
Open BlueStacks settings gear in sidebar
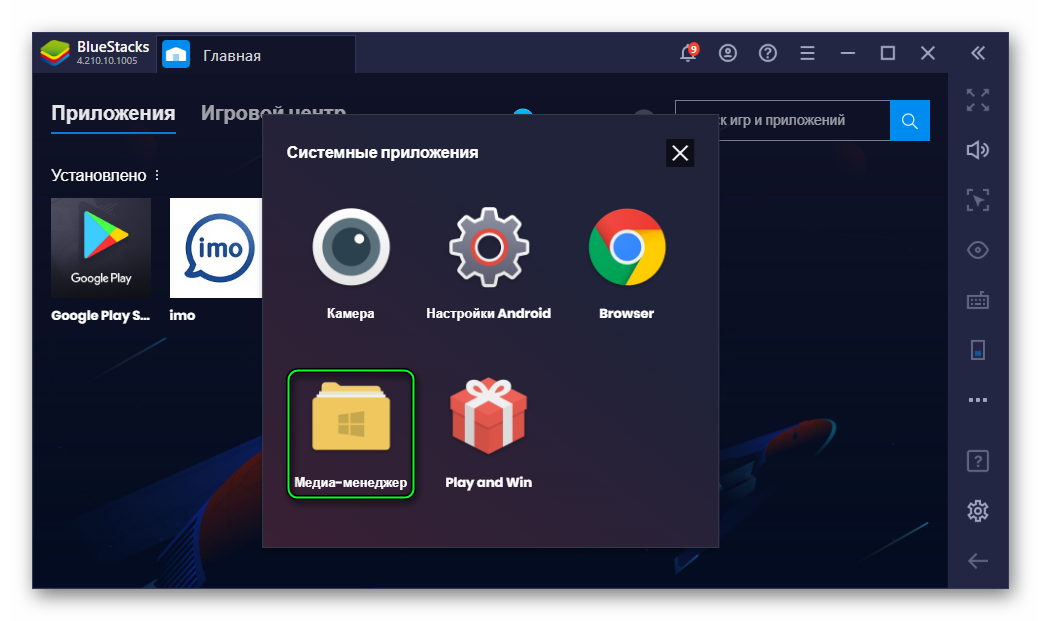(978, 511)
